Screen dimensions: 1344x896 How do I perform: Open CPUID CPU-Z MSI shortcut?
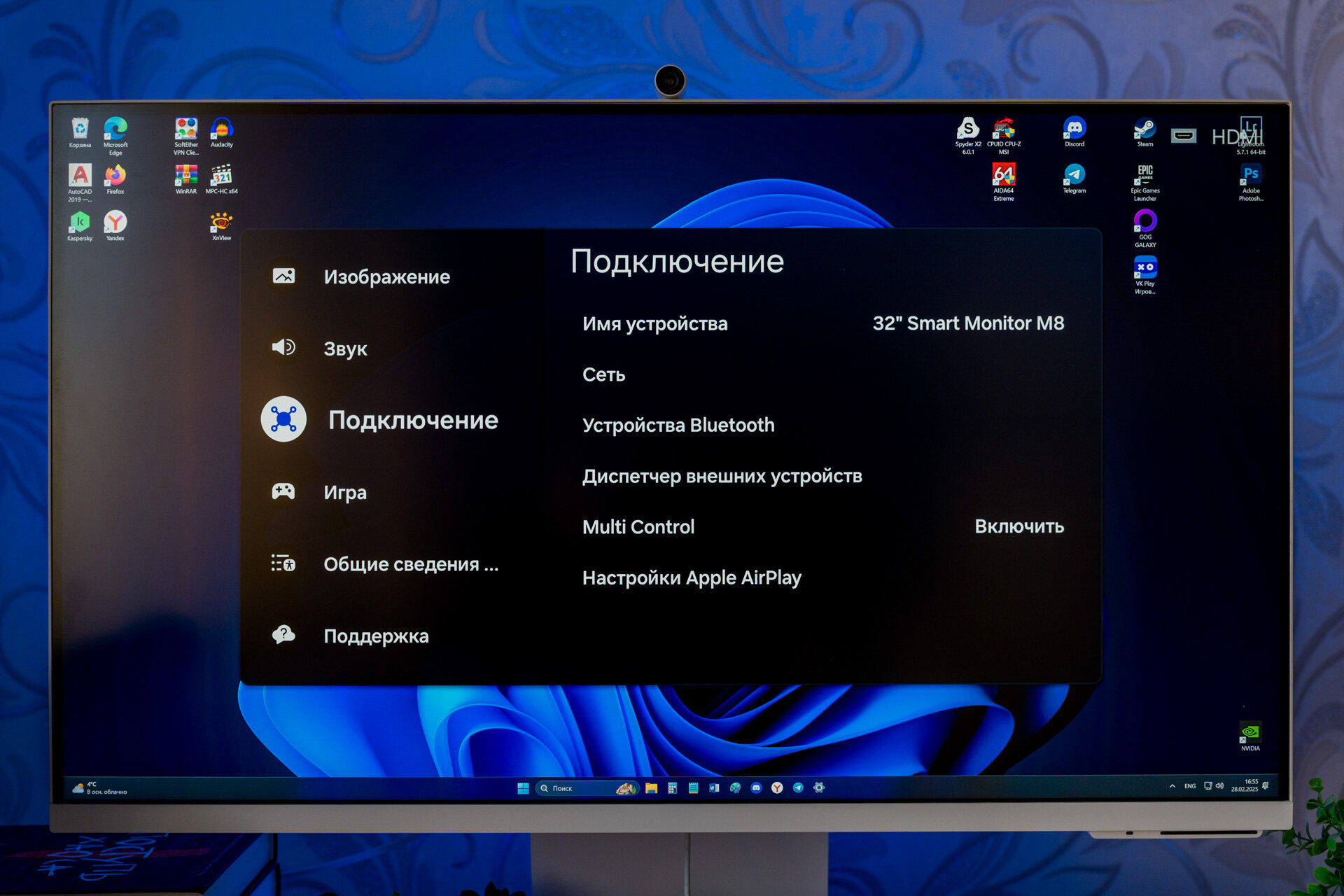1004,136
